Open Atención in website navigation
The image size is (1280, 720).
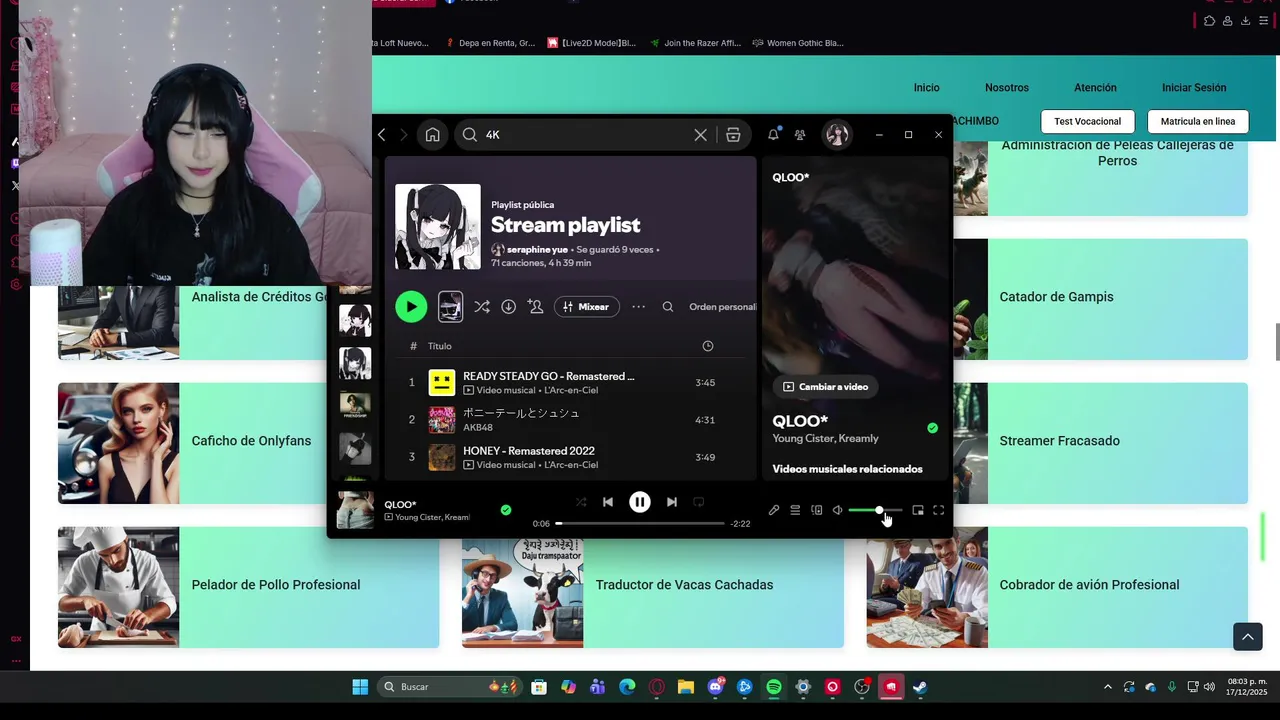pos(1095,88)
